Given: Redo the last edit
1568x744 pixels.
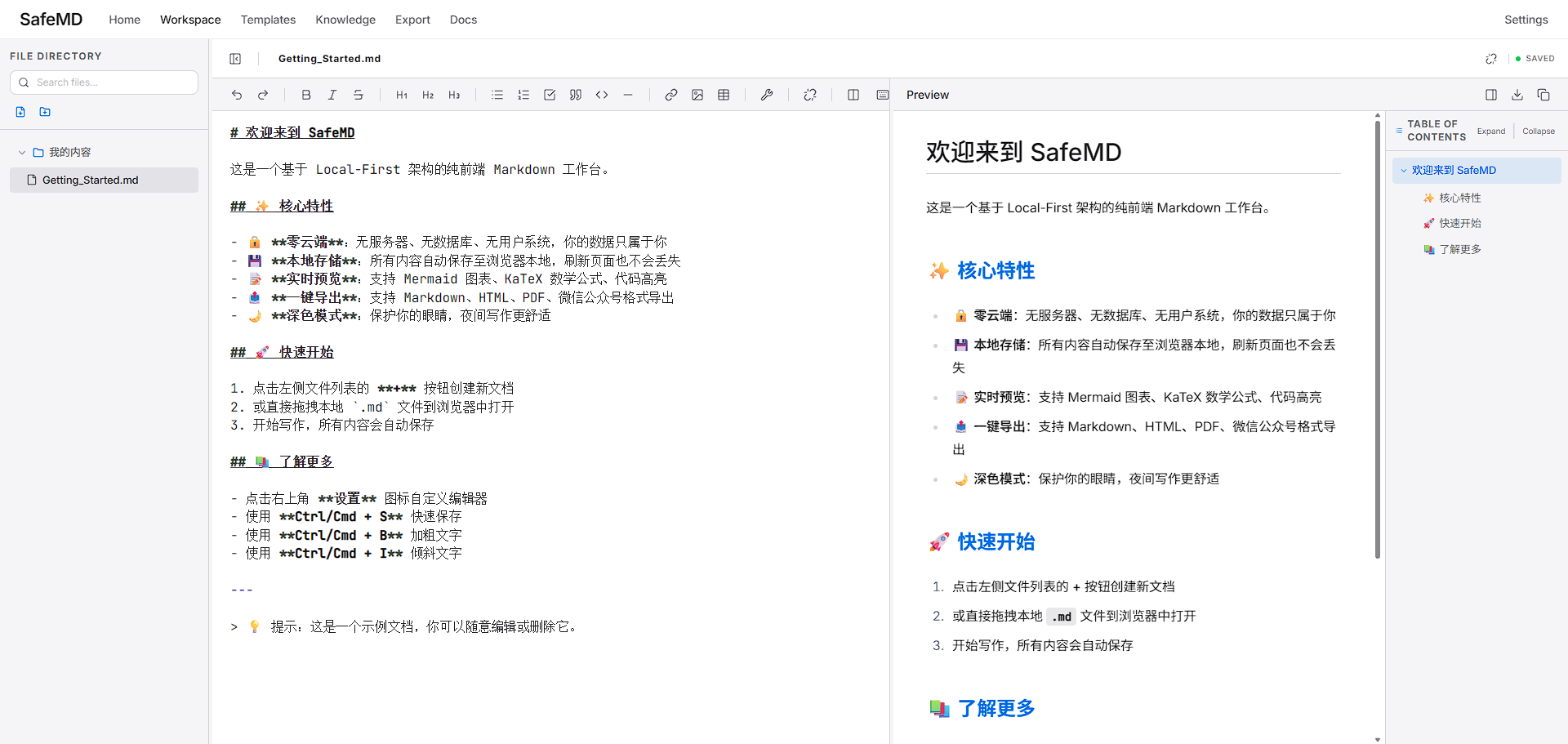Looking at the screenshot, I should click(263, 95).
